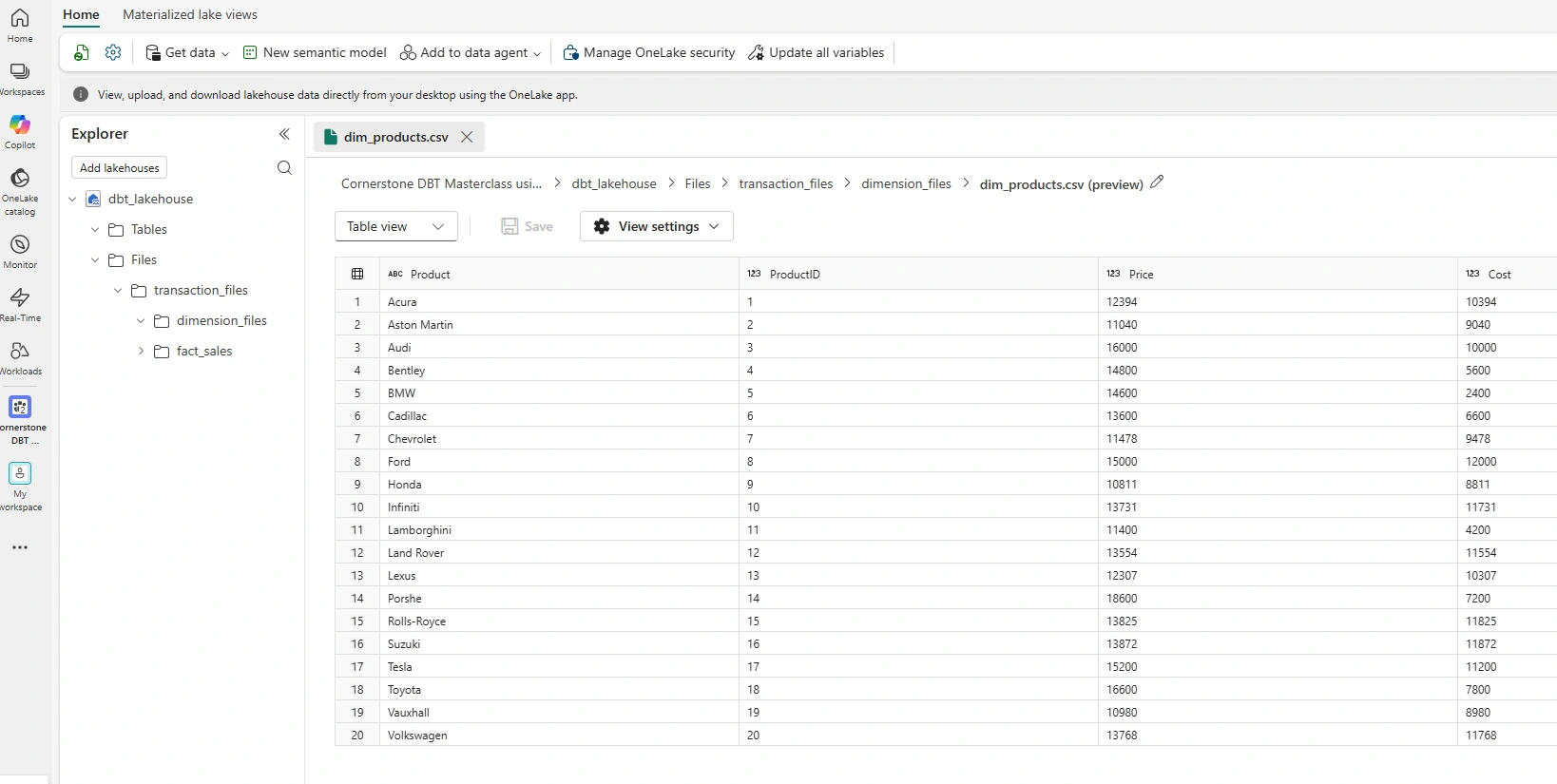Open the Monitor hub

click(x=20, y=252)
